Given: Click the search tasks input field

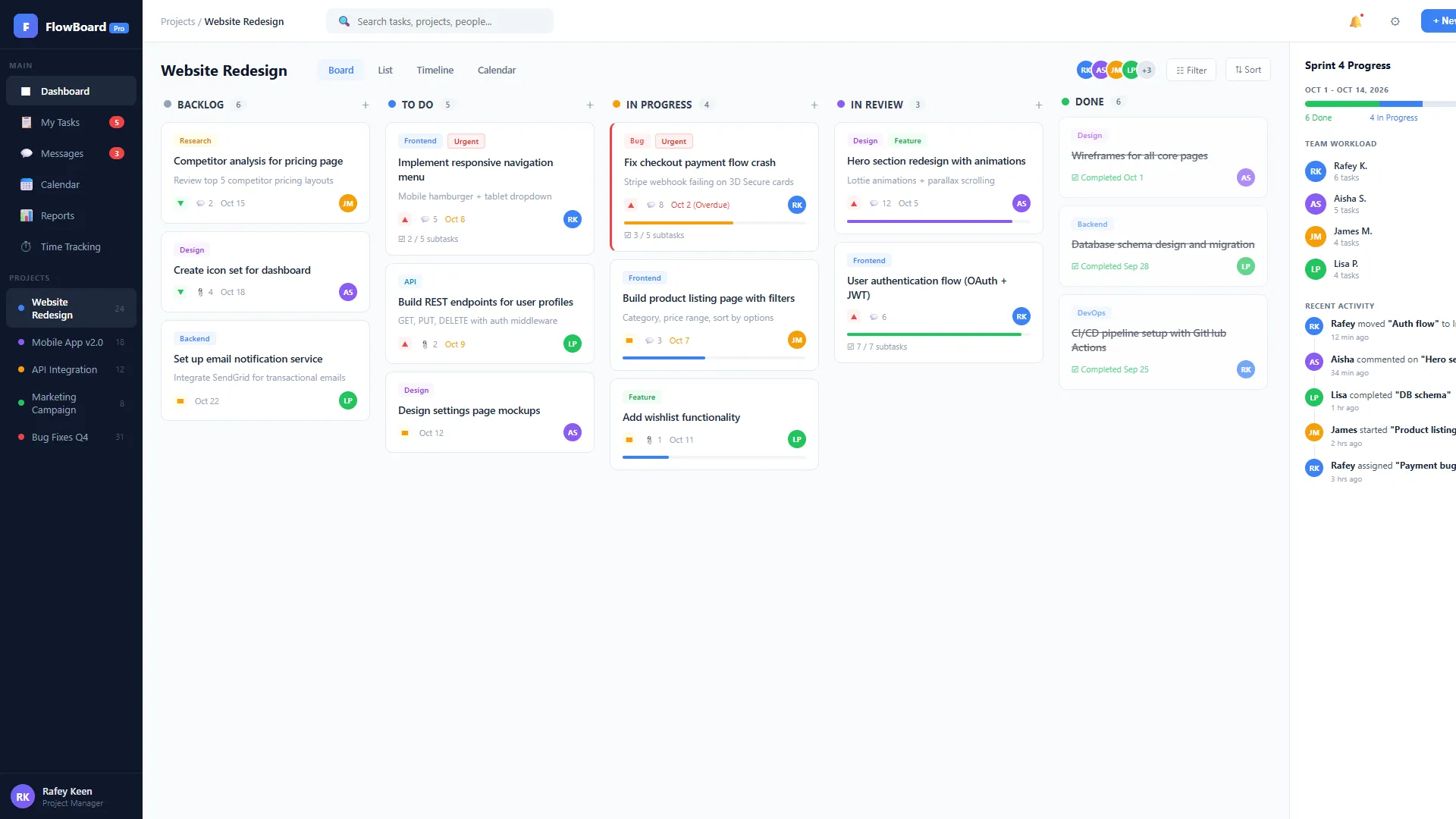Looking at the screenshot, I should [440, 21].
